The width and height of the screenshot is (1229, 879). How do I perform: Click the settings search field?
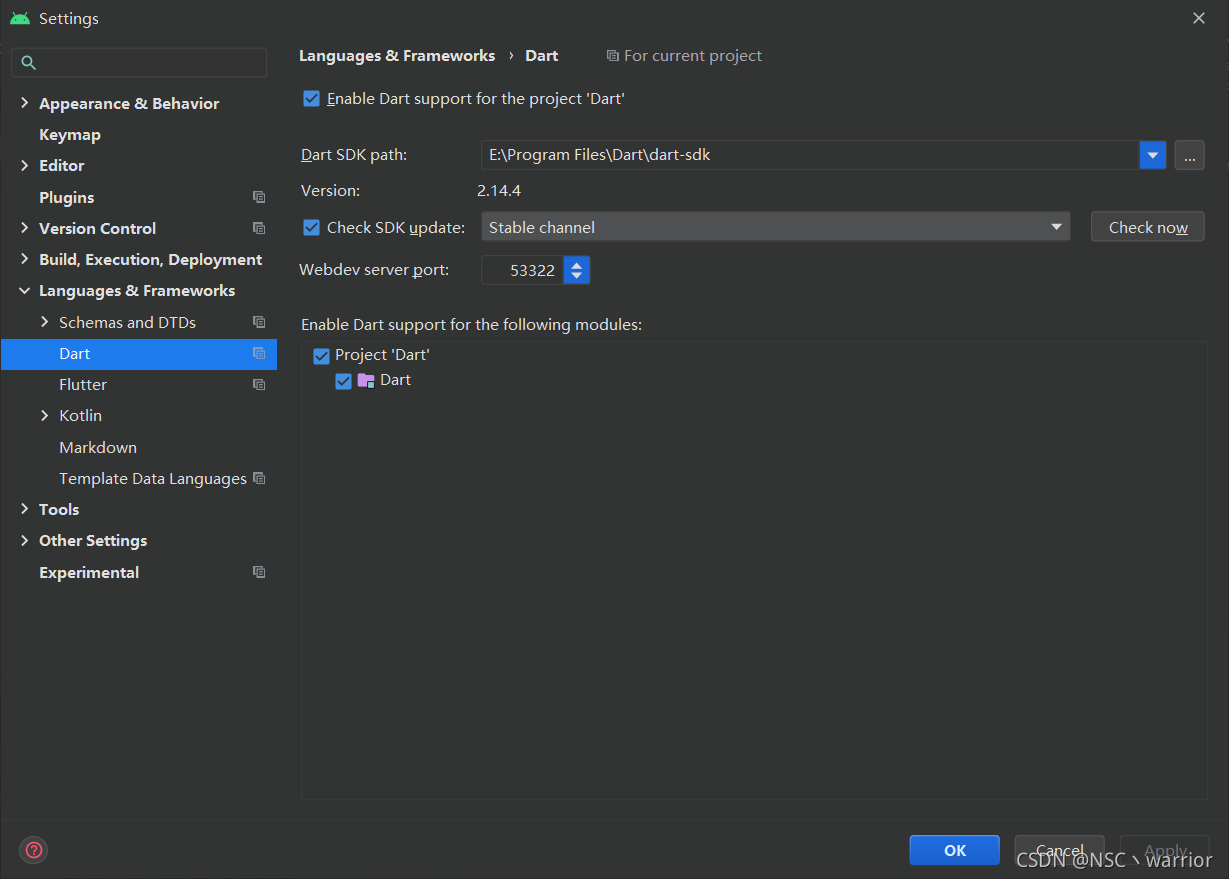[x=139, y=62]
